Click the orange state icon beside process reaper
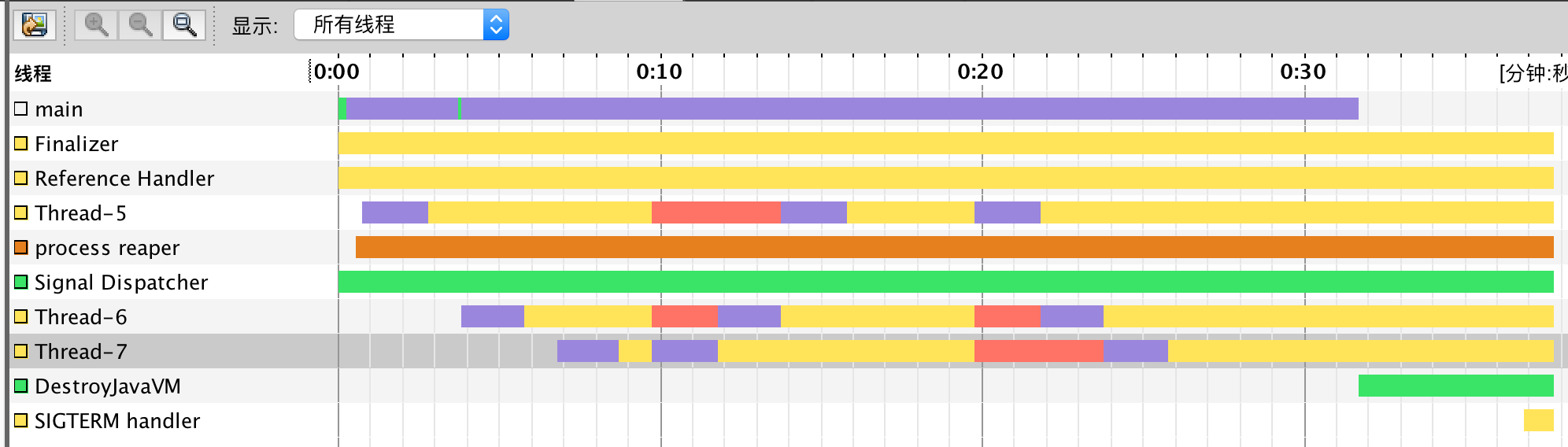This screenshot has height=447, width=1568. (x=21, y=248)
